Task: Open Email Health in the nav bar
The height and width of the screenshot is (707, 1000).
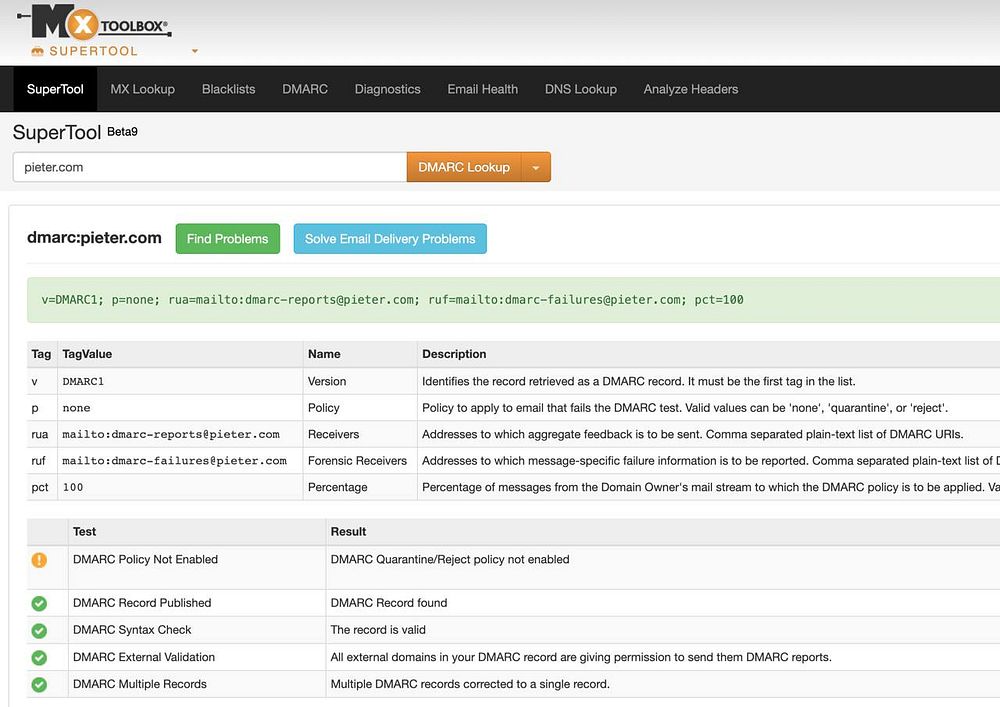Action: pyautogui.click(x=482, y=89)
